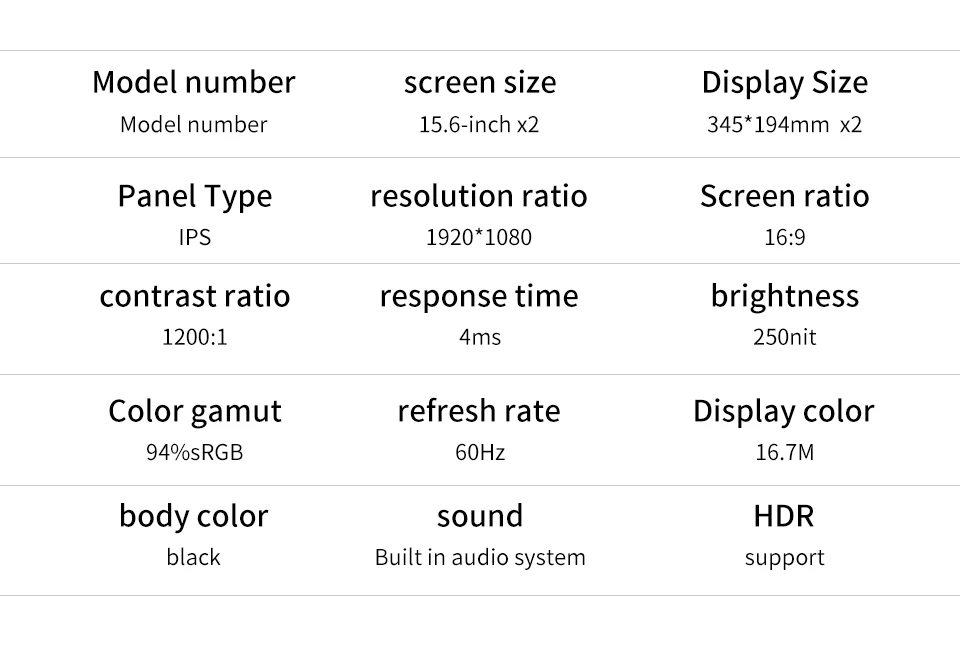Select the "16.7M" display color value
This screenshot has height=662, width=960.
(784, 453)
